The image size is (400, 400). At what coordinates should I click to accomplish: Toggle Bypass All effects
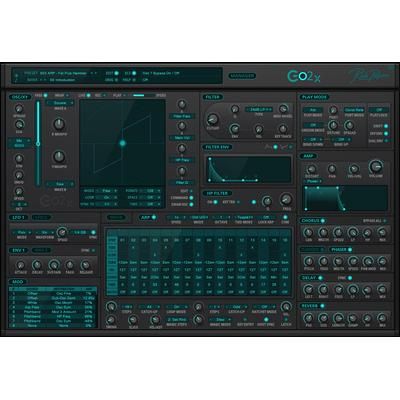[385, 221]
